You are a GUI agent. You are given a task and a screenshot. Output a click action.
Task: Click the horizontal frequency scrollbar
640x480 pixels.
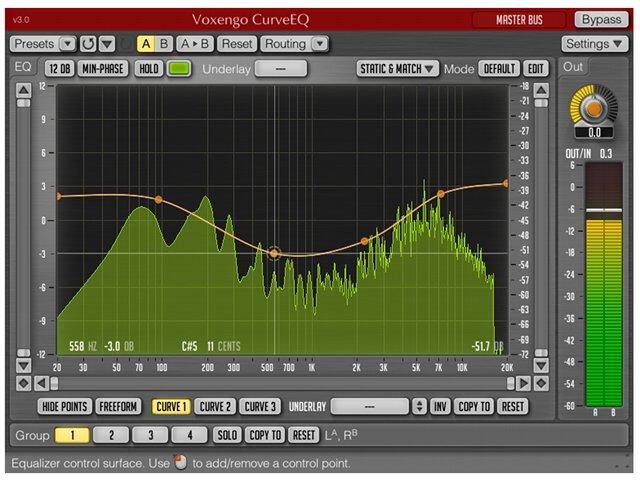(282, 383)
